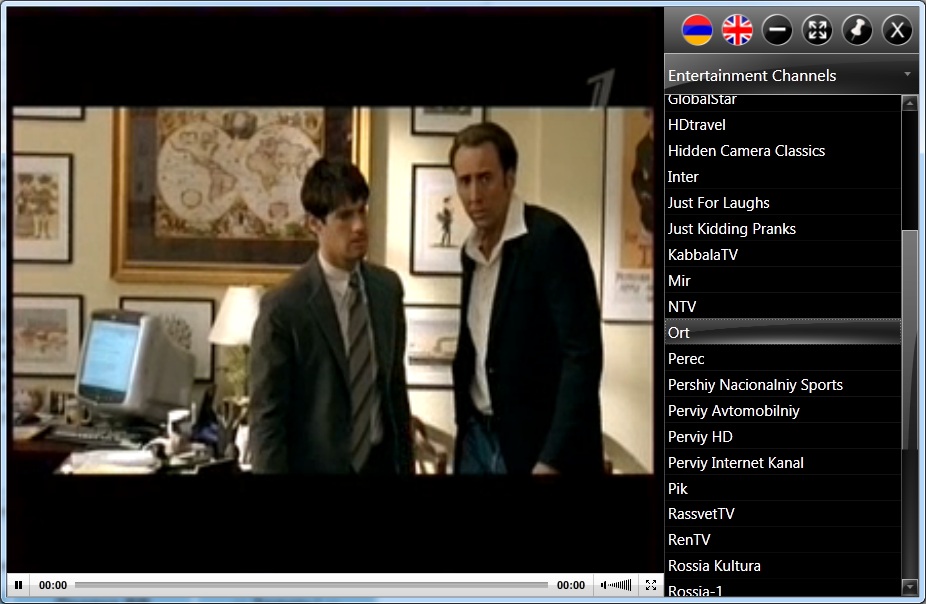Pause playback with the pause button
The image size is (926, 604).
[x=19, y=585]
